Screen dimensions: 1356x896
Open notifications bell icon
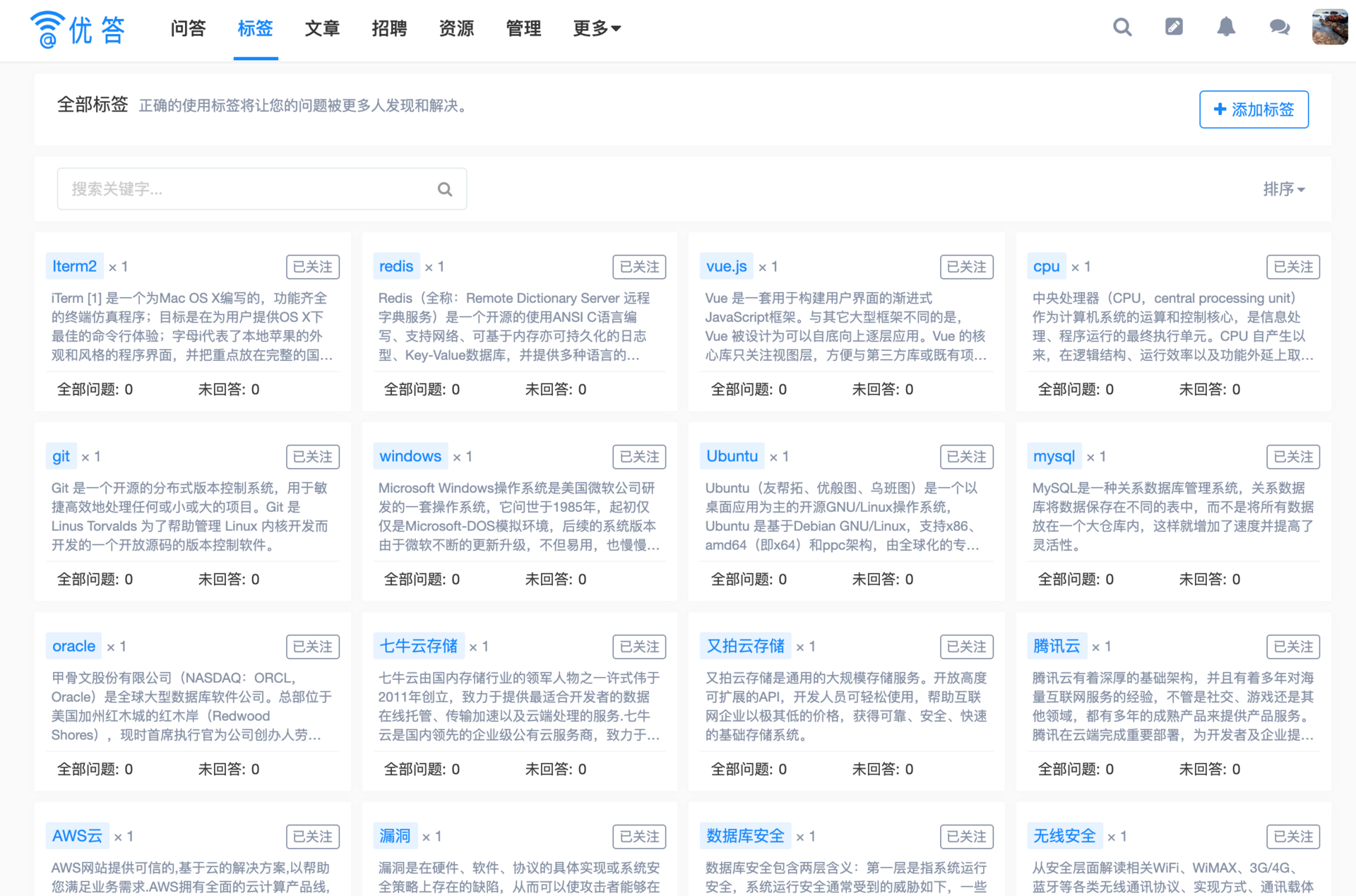pyautogui.click(x=1226, y=28)
